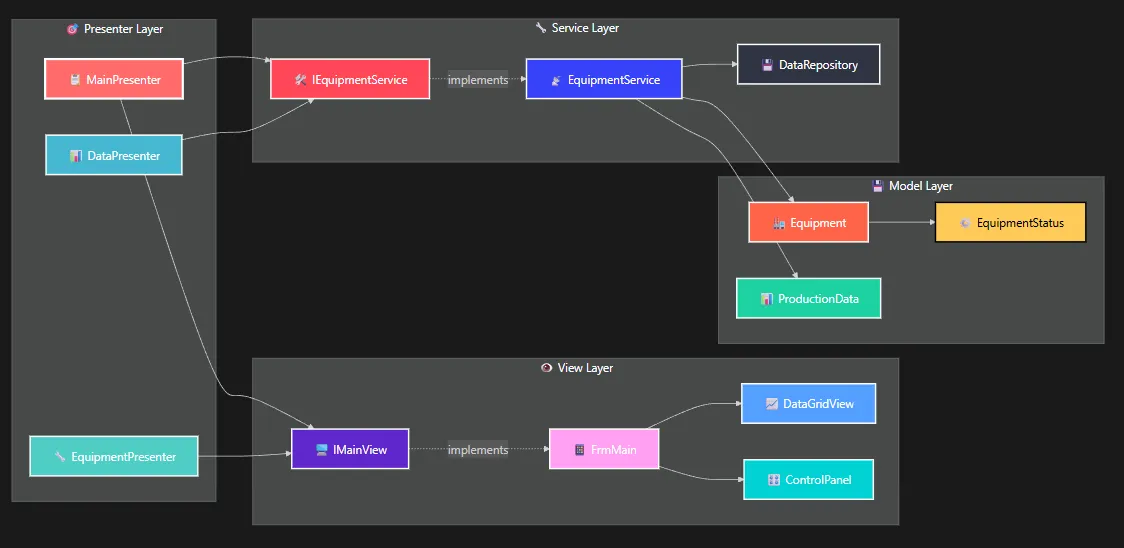Viewport: 1124px width, 548px height.
Task: Click the chart icon in DataPresenter node
Action: click(x=76, y=156)
